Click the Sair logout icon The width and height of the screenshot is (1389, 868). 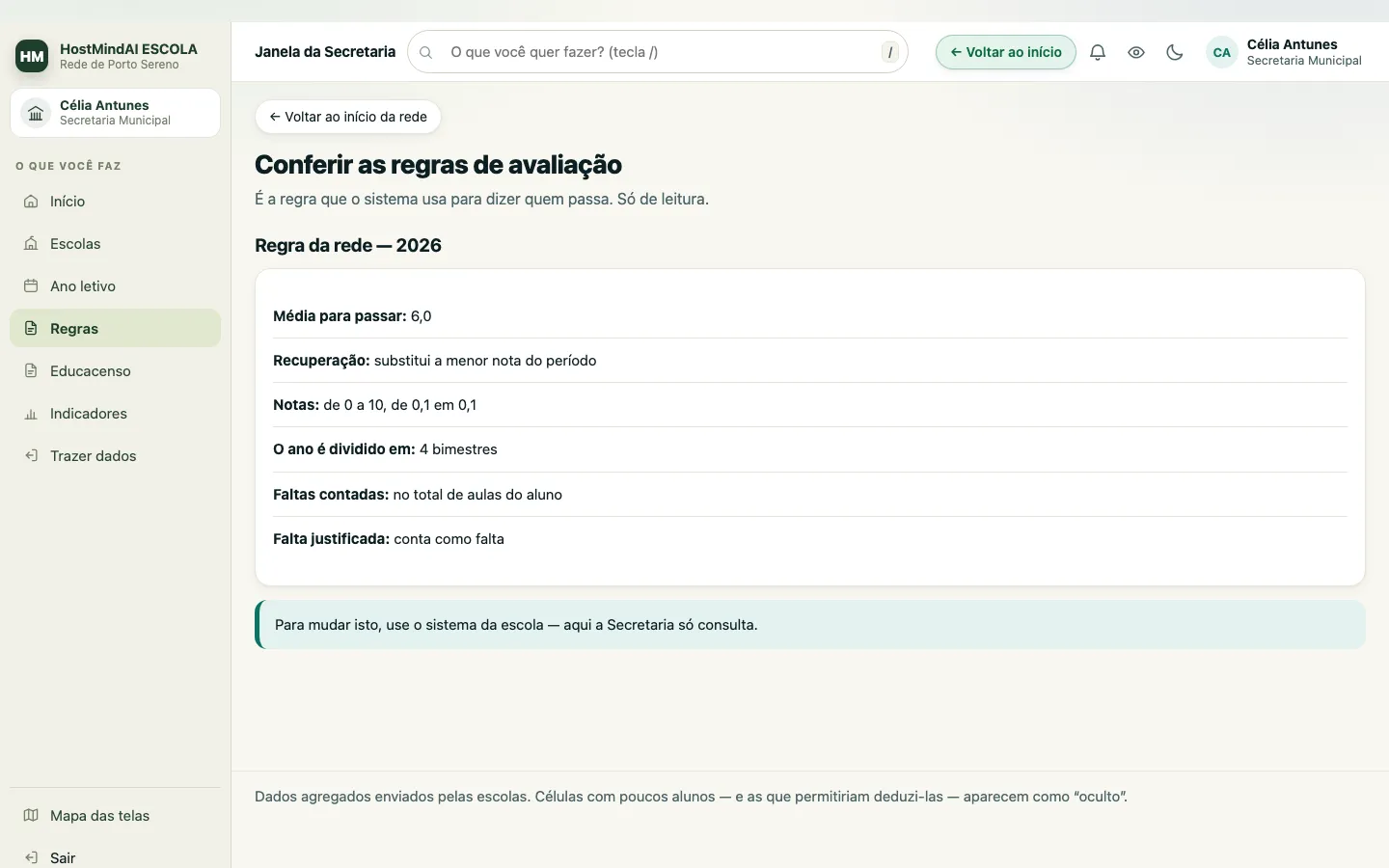[31, 857]
